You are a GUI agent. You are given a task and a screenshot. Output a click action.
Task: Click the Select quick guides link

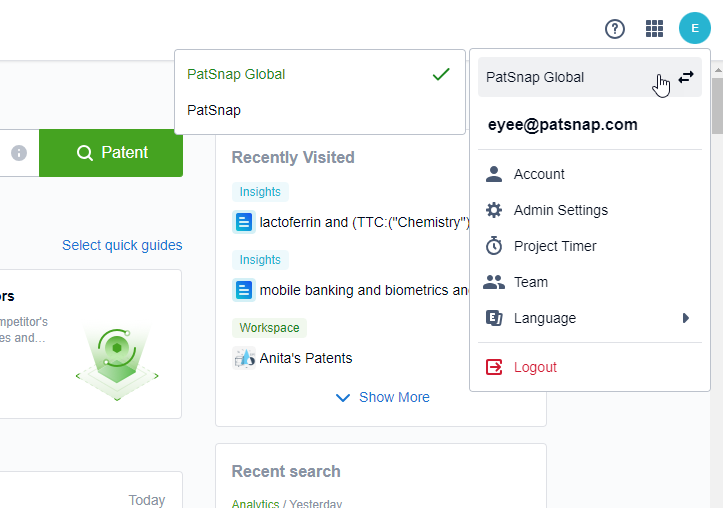tap(122, 245)
